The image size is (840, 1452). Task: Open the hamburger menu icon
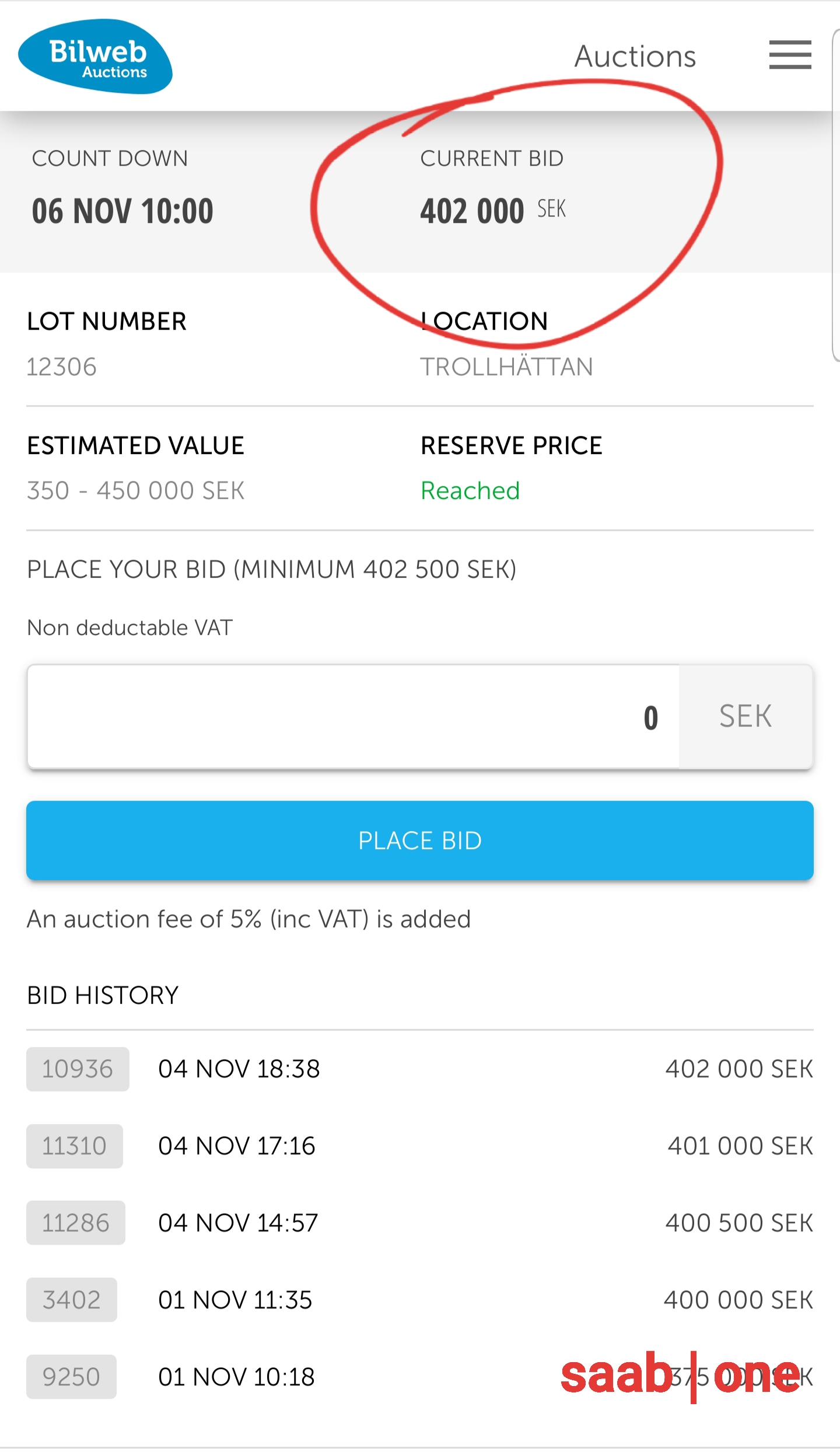(790, 55)
